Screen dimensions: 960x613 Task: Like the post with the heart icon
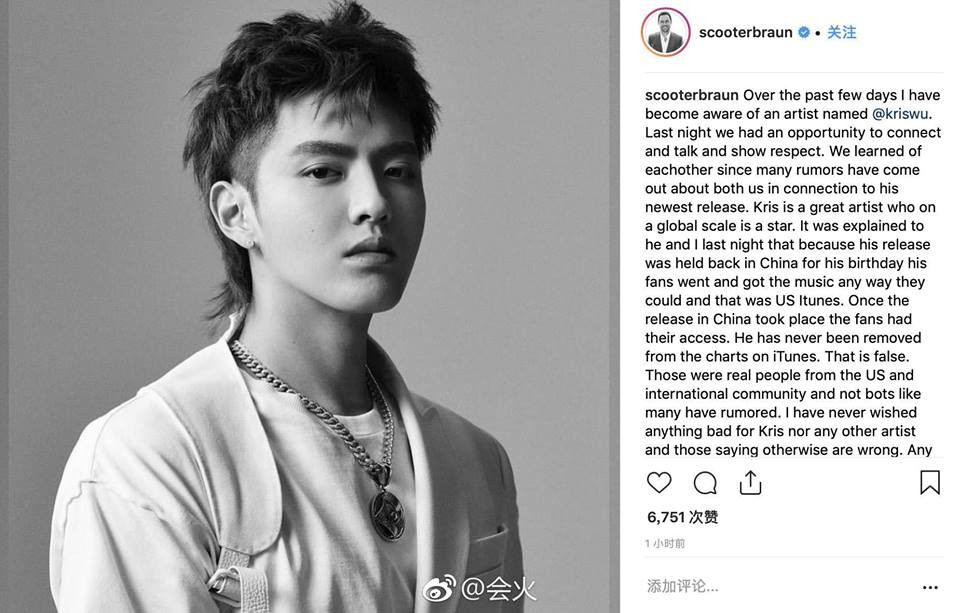[x=659, y=483]
